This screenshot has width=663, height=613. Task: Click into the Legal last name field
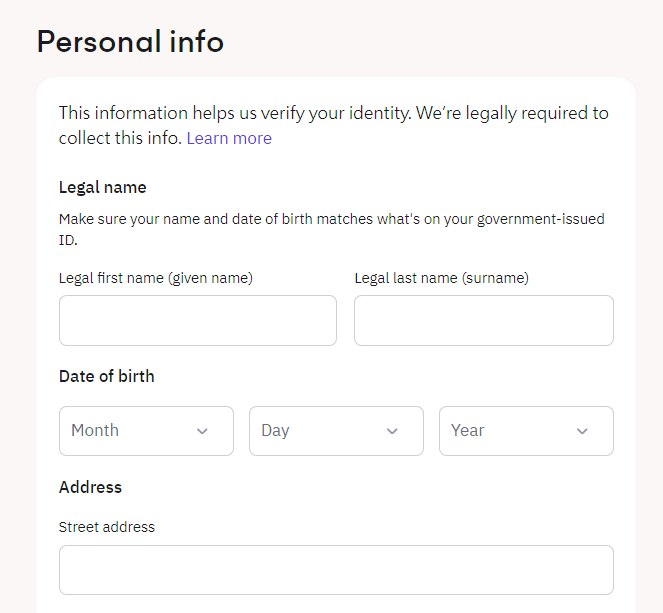[x=484, y=320]
